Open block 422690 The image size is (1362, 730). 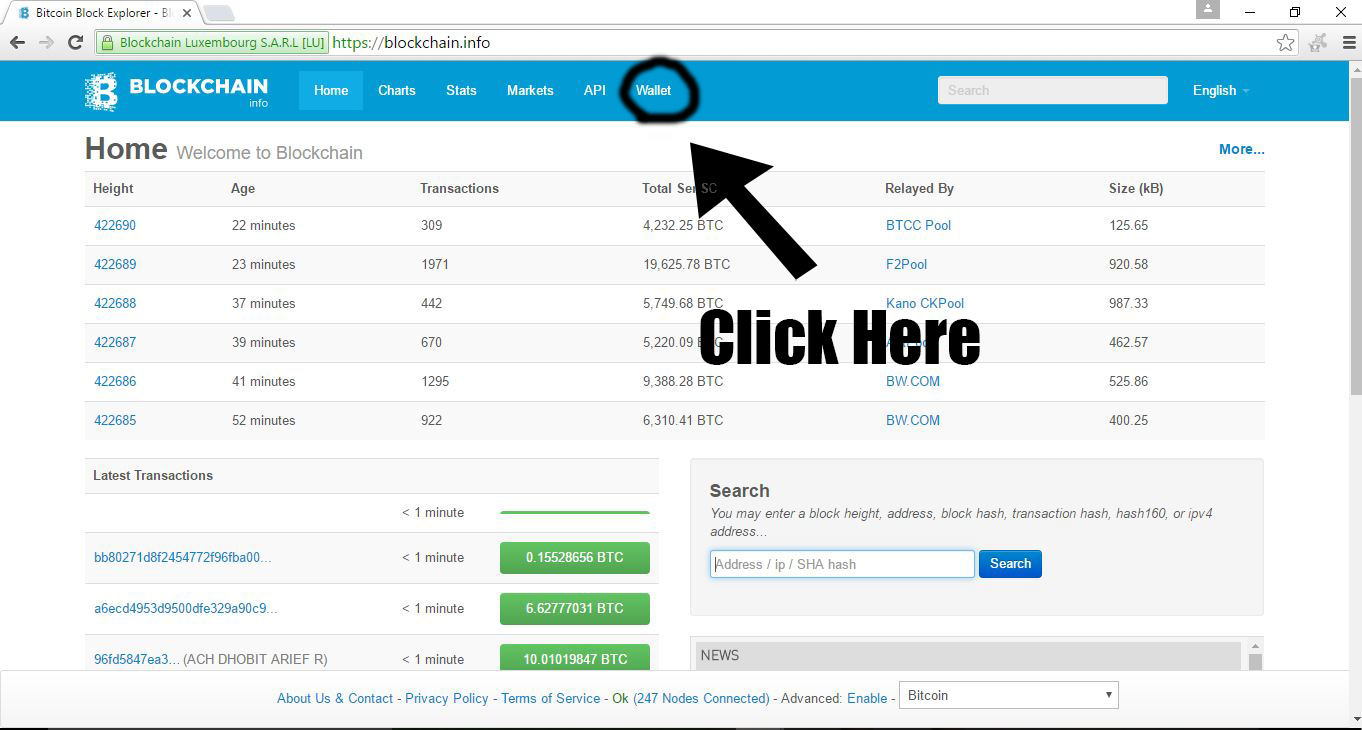pyautogui.click(x=115, y=225)
